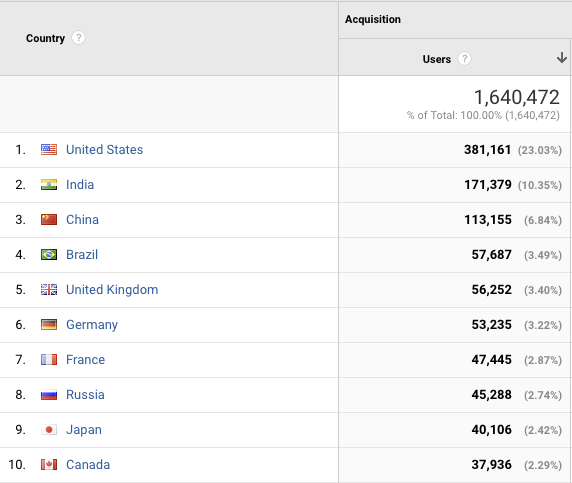Select the 37,936 users cell

tap(491, 465)
